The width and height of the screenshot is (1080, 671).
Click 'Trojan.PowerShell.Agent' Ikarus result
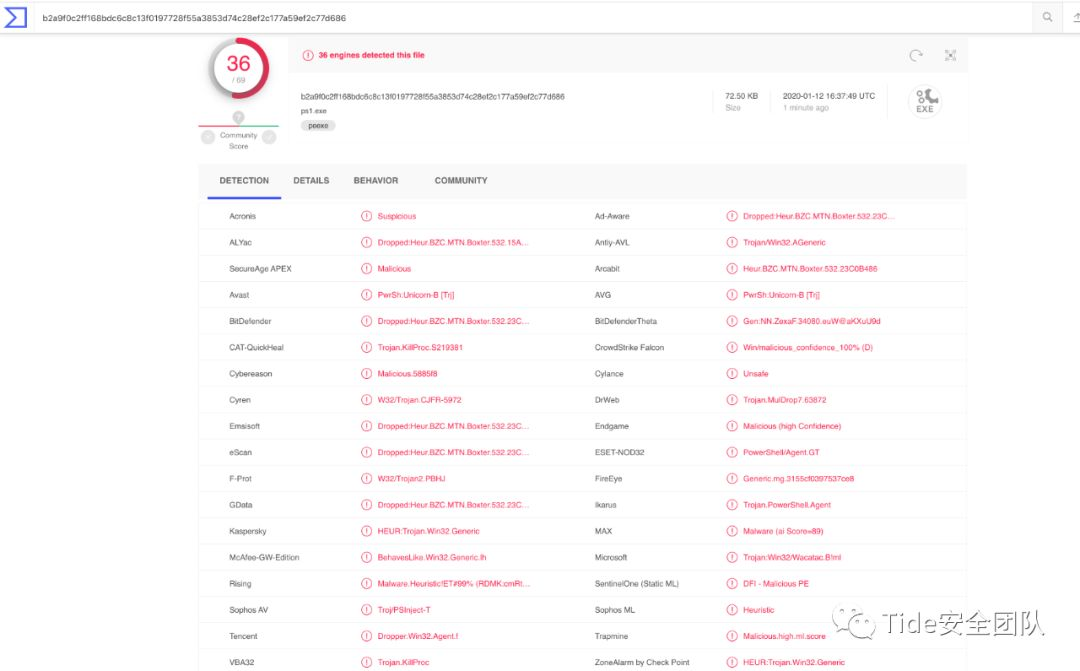[787, 505]
